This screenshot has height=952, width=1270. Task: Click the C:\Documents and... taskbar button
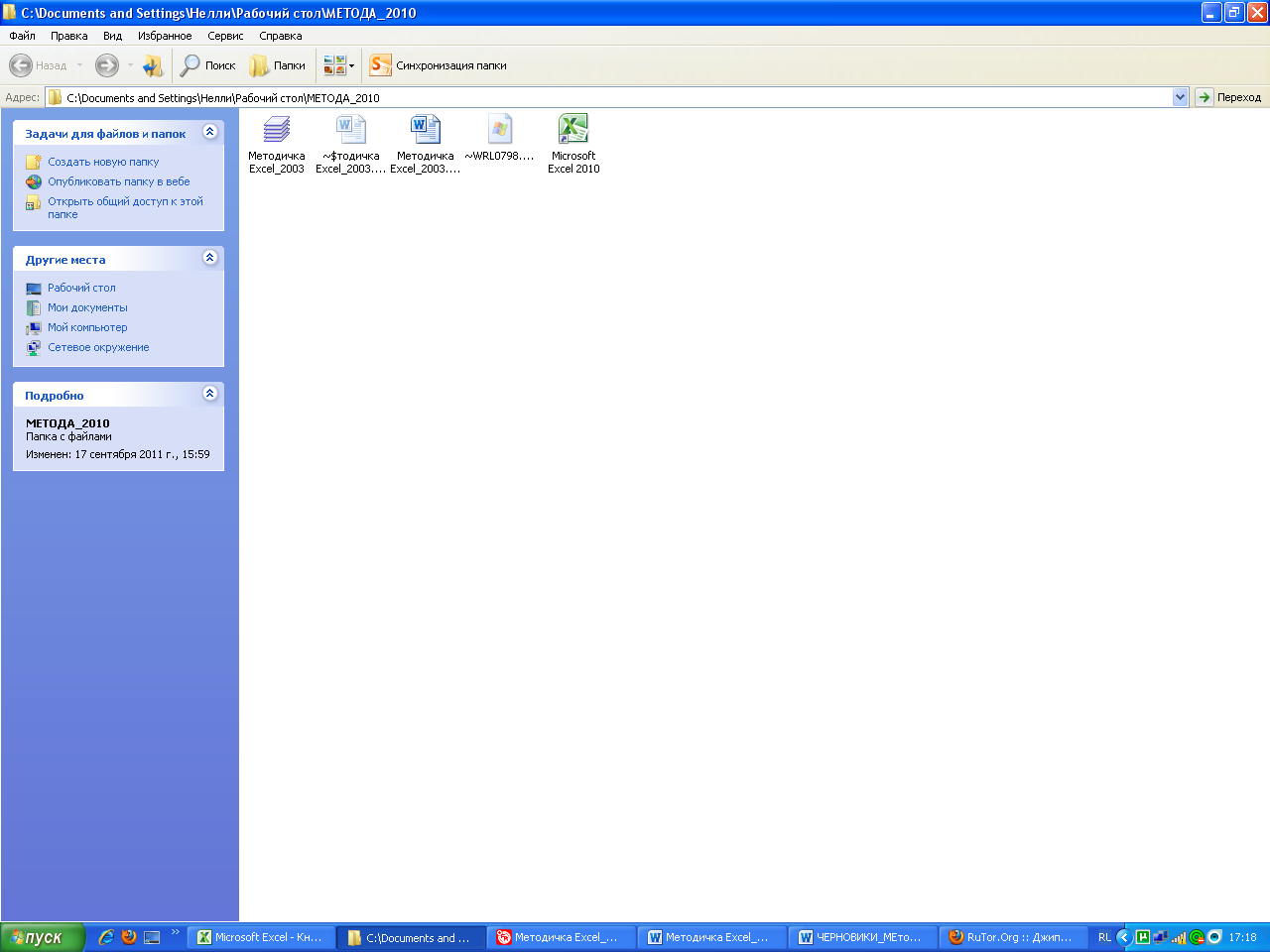pos(411,937)
